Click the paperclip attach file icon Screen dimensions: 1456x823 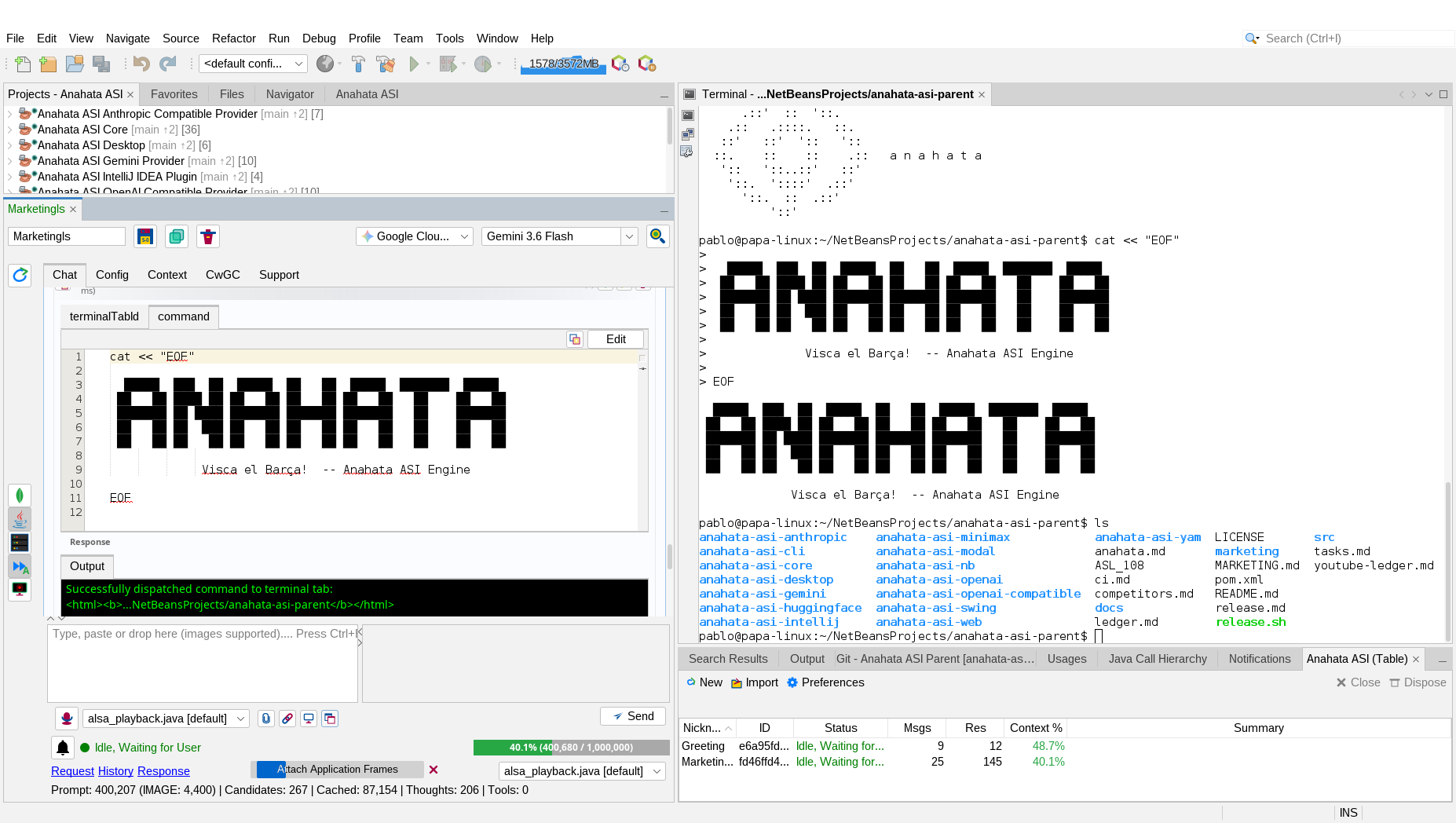[x=266, y=719]
